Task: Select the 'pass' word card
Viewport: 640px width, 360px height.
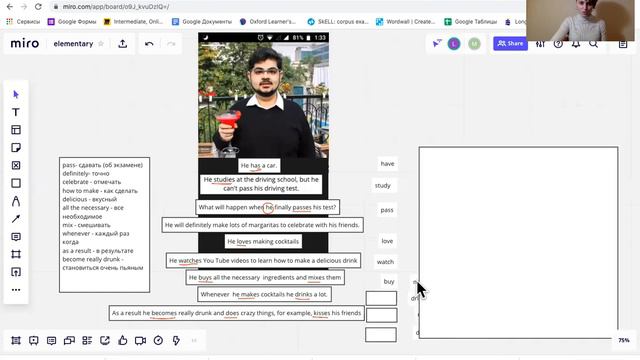Action: tap(387, 210)
